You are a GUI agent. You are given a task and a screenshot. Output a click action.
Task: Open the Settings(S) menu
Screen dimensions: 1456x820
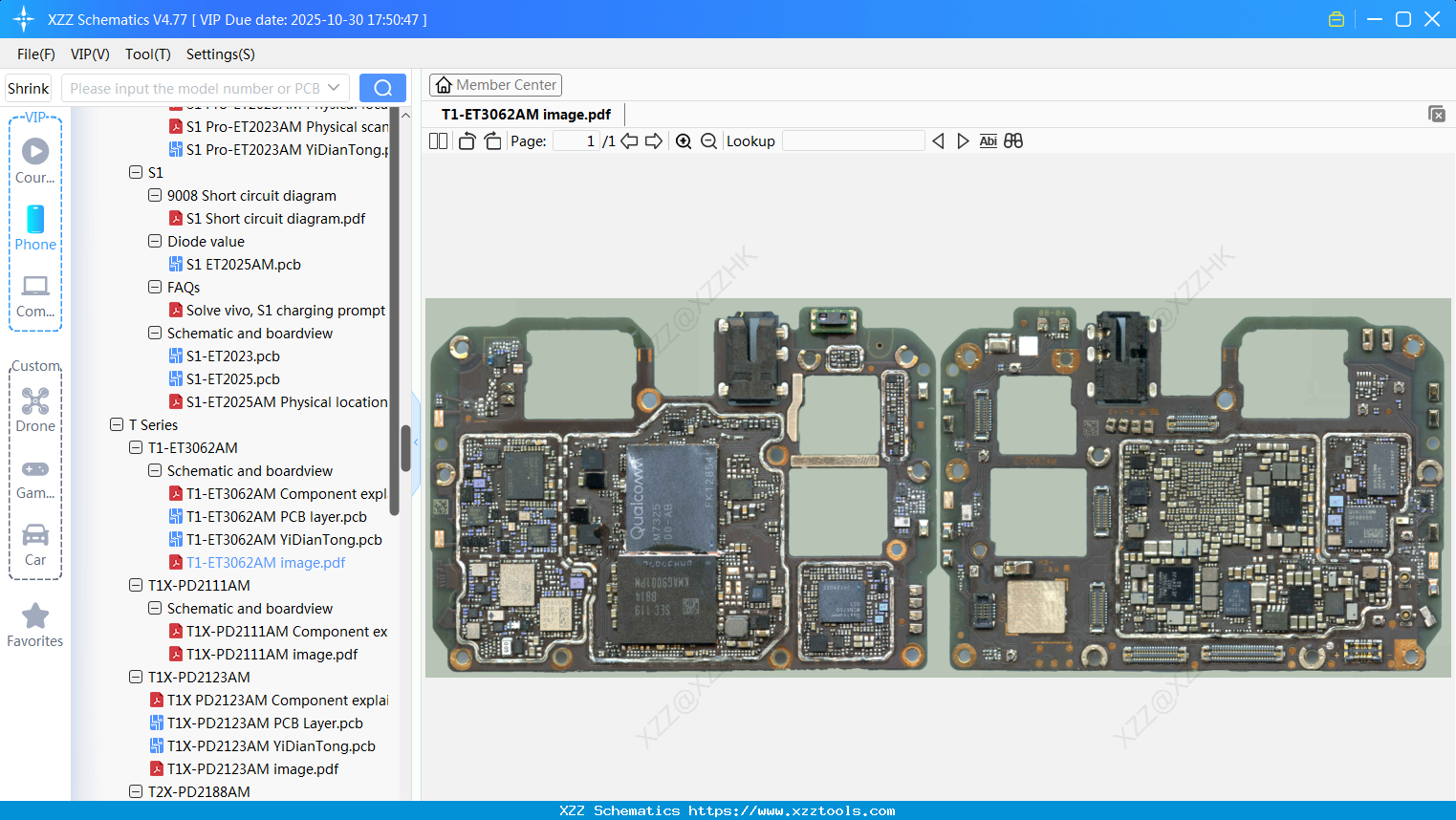point(220,54)
